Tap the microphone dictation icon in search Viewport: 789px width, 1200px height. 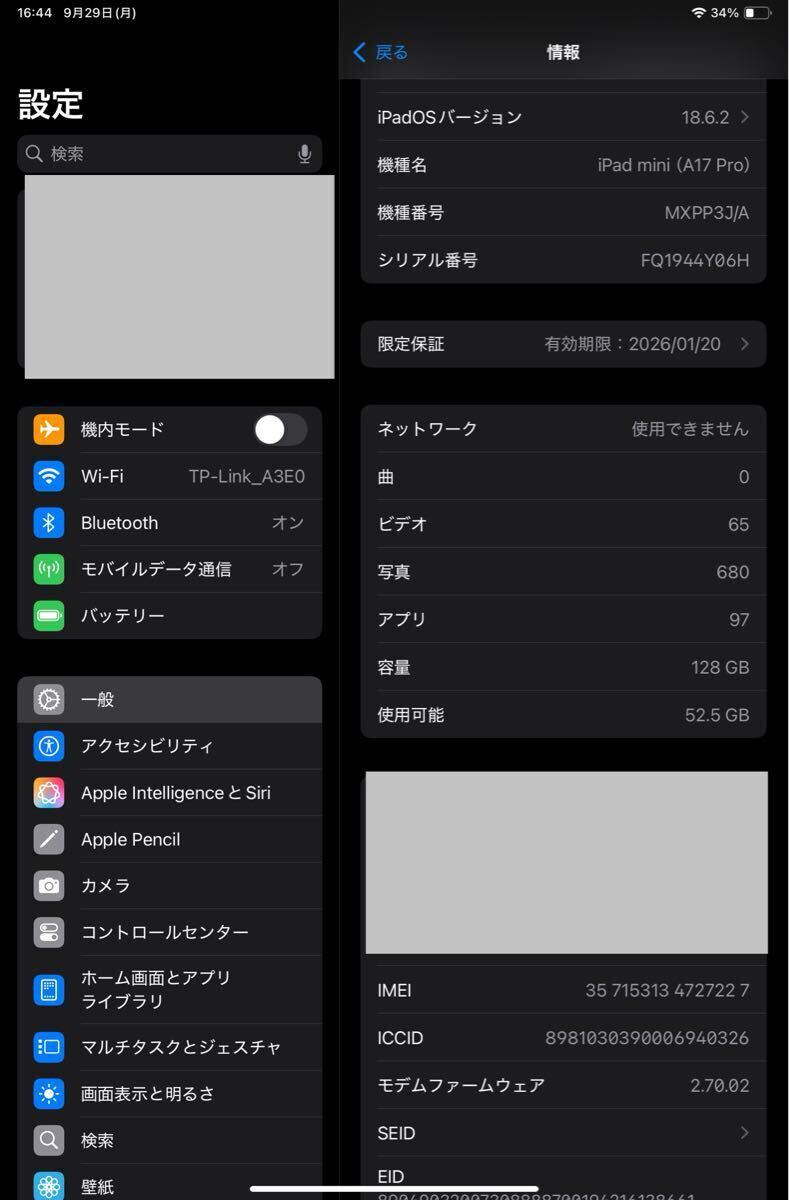tap(304, 154)
